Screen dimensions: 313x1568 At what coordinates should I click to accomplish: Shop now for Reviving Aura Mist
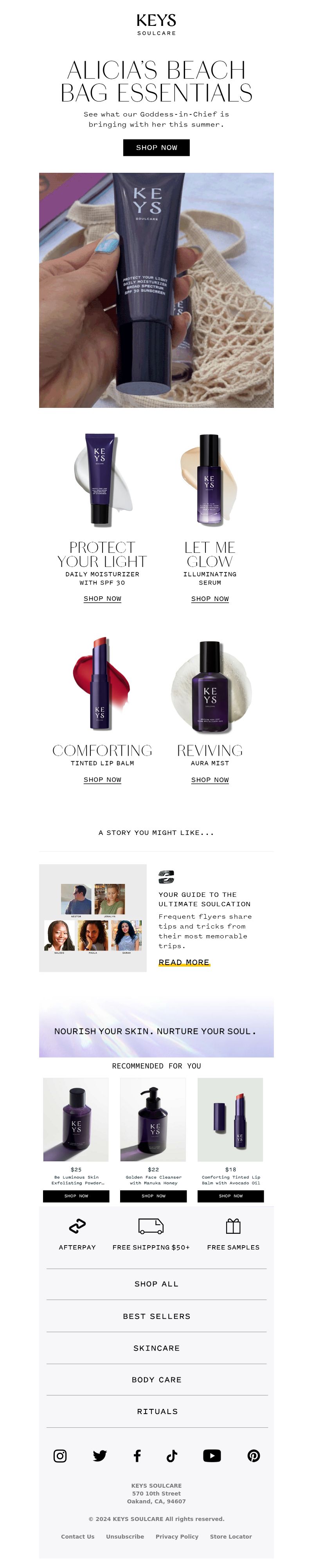pos(210,779)
